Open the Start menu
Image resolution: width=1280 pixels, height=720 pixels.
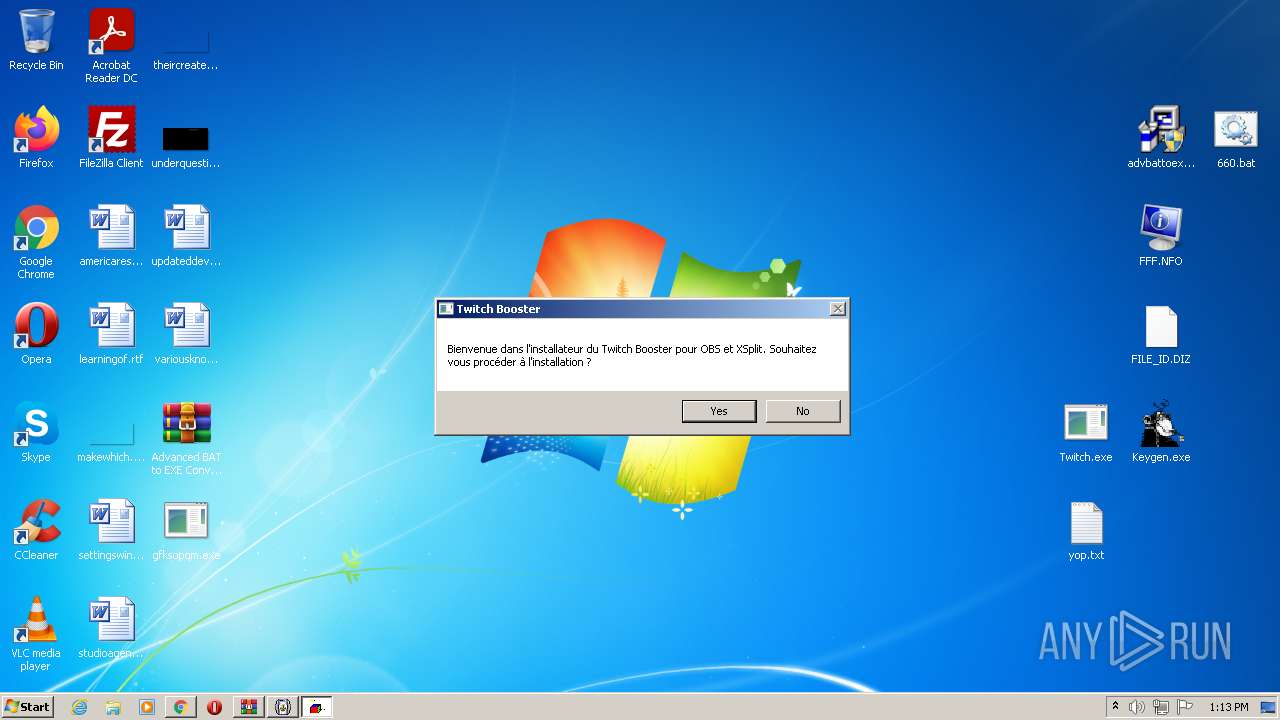28,707
